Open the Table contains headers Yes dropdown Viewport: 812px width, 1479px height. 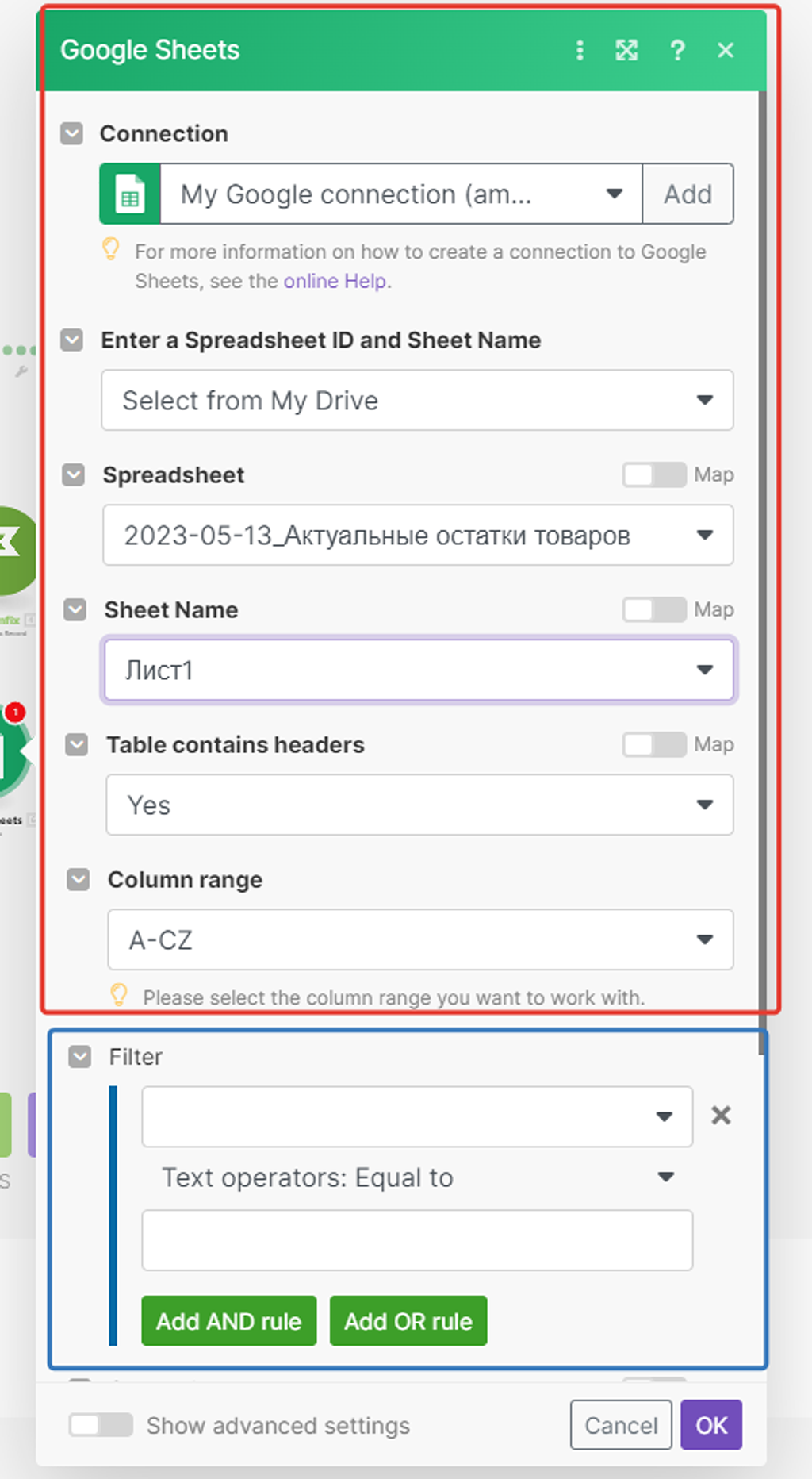419,805
